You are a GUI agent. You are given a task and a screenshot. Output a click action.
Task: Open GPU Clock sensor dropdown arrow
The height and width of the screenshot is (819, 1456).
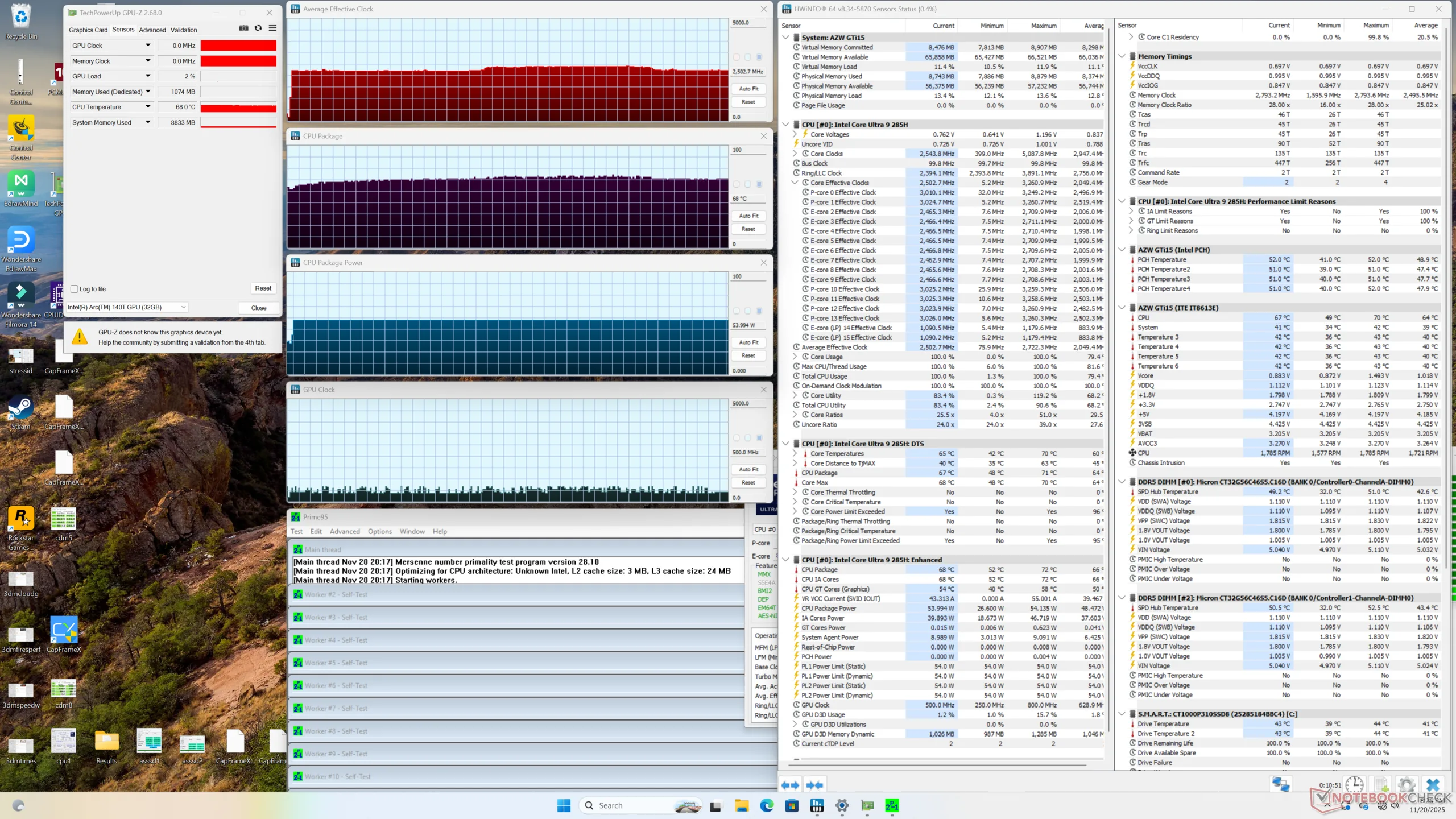tap(148, 45)
